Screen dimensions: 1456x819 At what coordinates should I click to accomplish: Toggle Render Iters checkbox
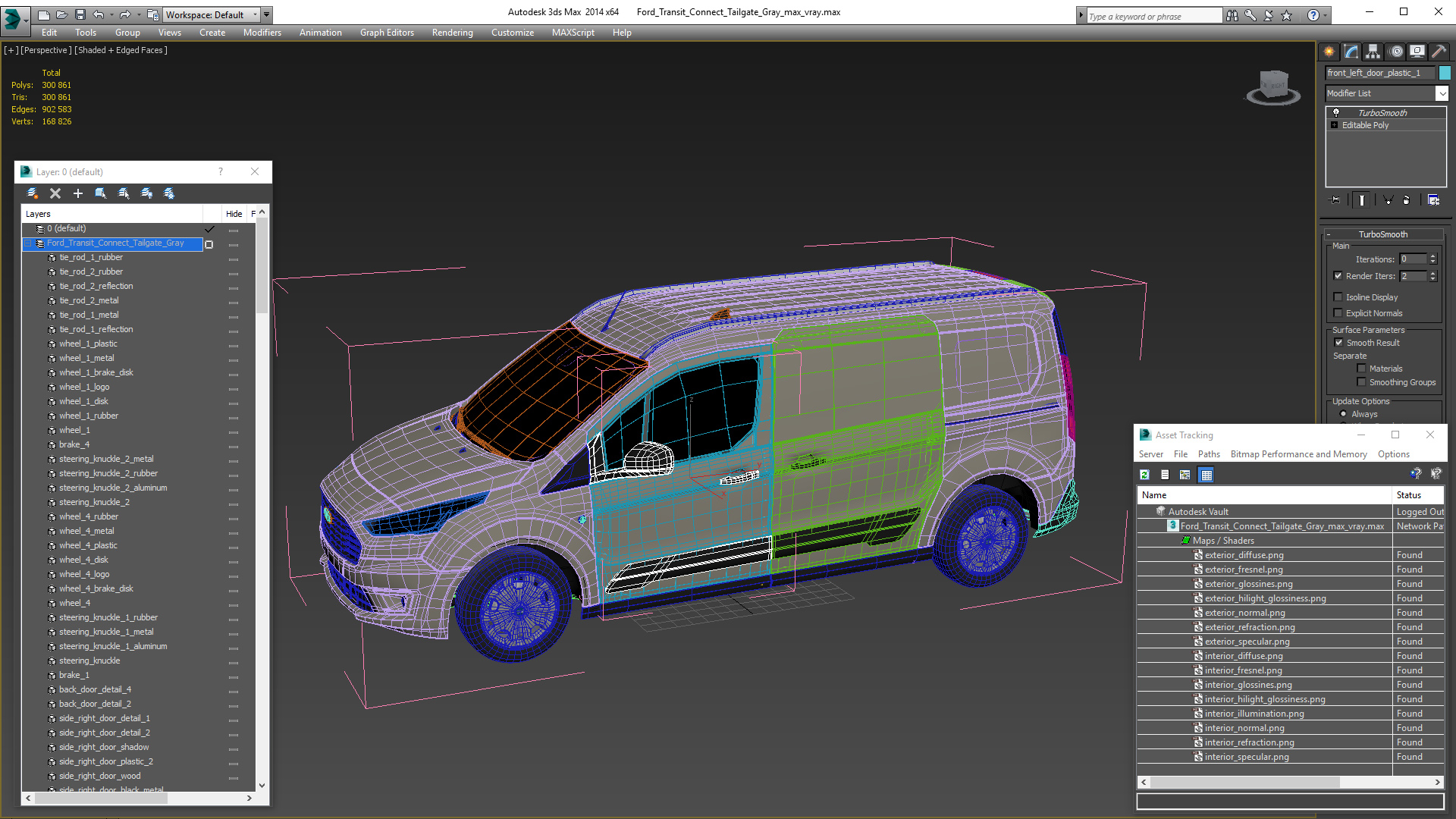[1338, 276]
